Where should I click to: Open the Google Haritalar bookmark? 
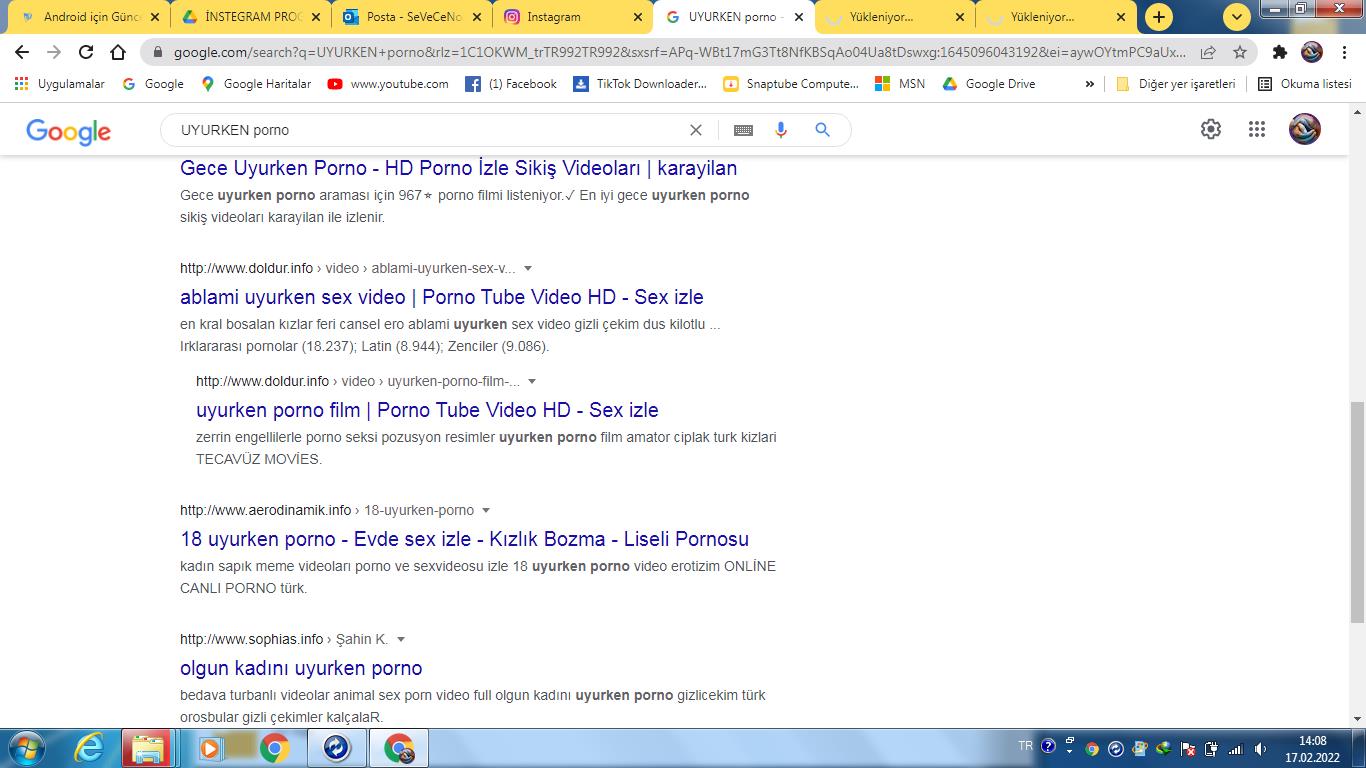(256, 84)
